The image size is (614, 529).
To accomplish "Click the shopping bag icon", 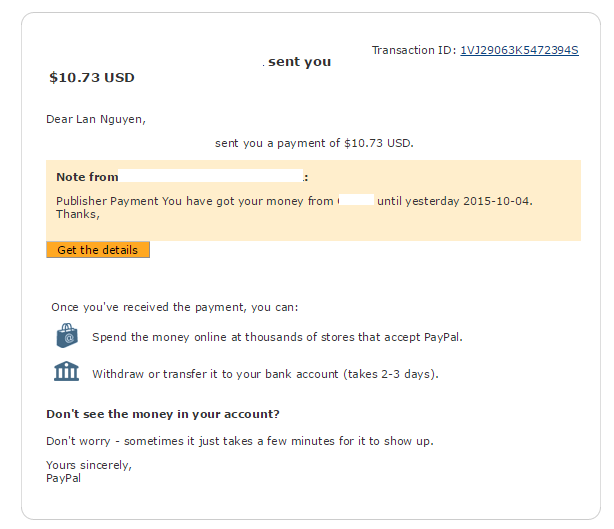I will (x=66, y=336).
